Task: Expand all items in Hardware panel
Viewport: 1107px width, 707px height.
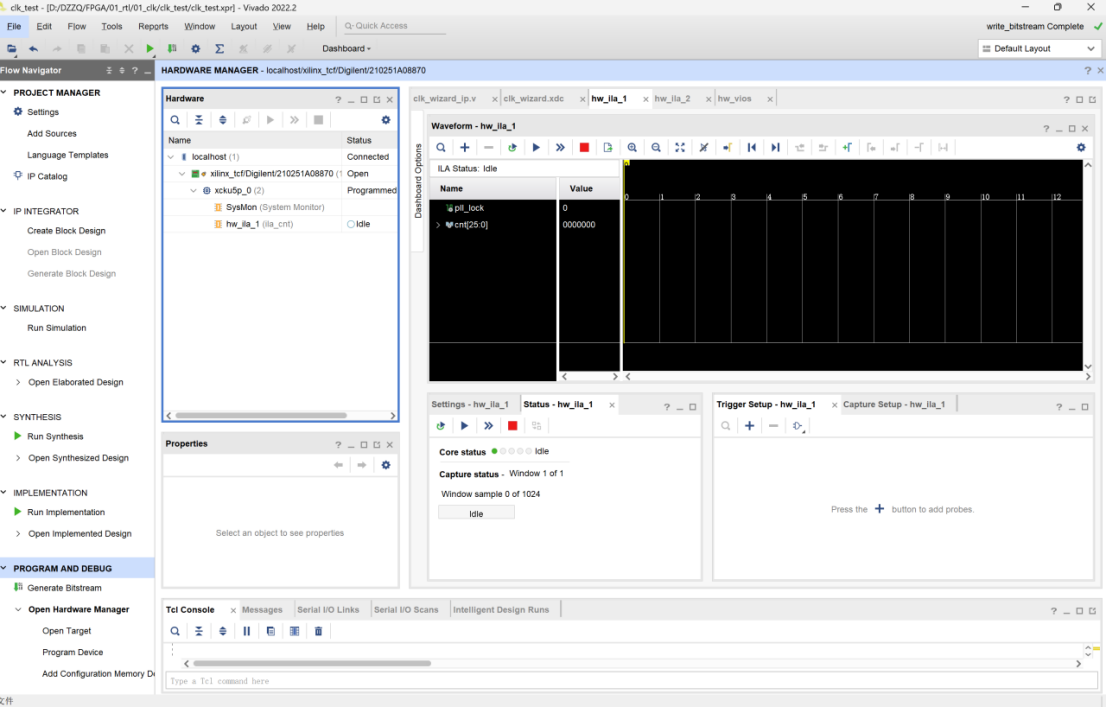Action: [222, 120]
